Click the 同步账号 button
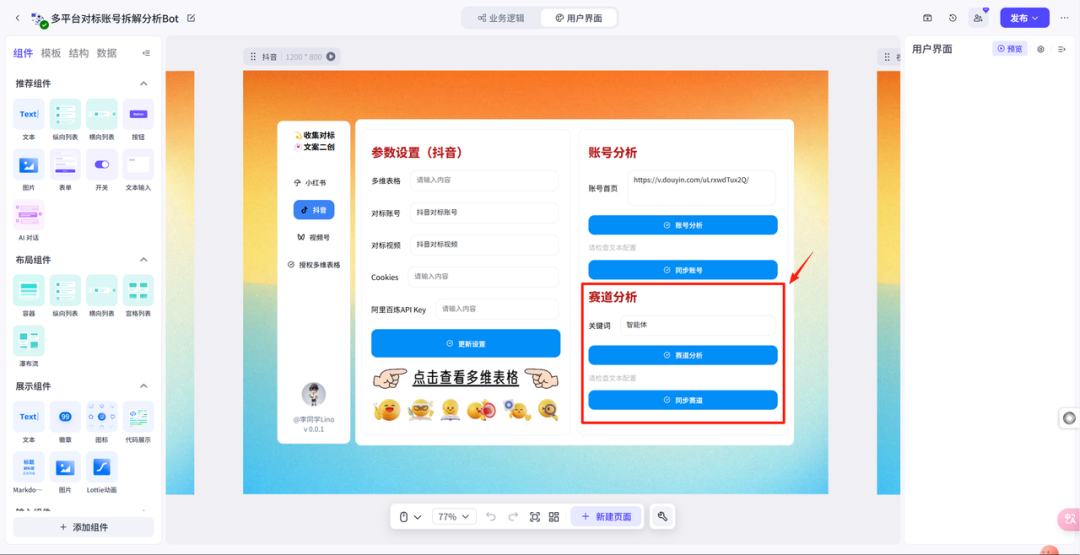1080x555 pixels. tap(683, 270)
